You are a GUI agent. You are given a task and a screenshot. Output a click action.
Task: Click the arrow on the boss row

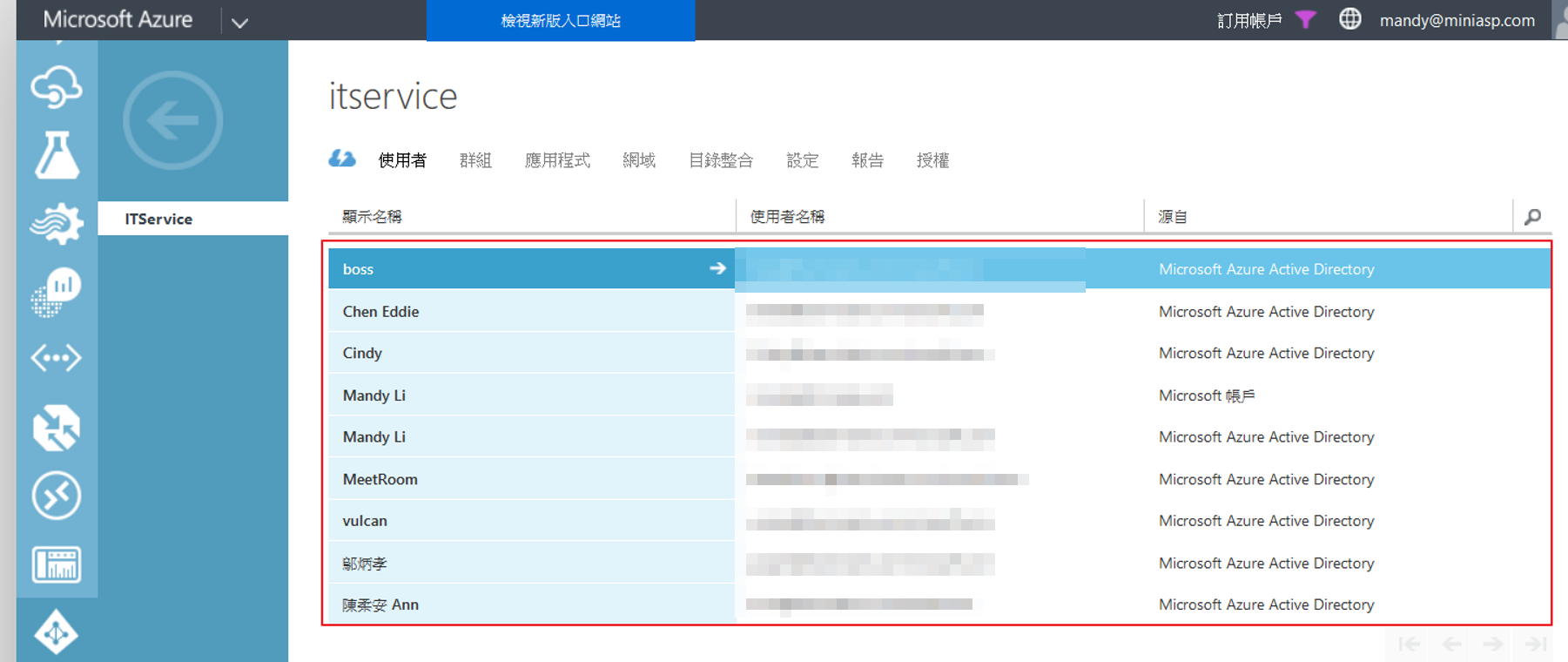click(x=717, y=268)
